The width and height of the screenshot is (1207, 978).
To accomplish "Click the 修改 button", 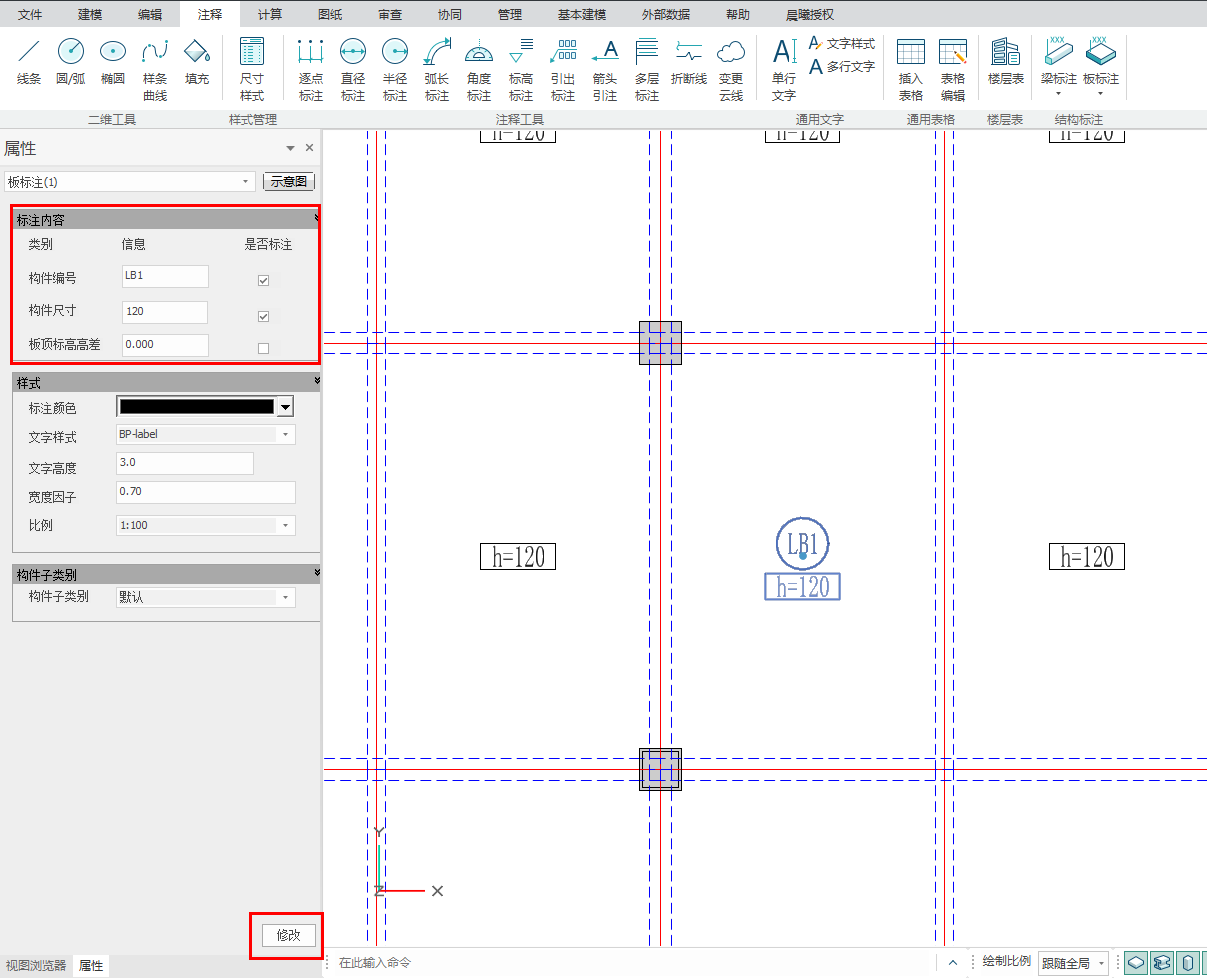I will (x=288, y=935).
